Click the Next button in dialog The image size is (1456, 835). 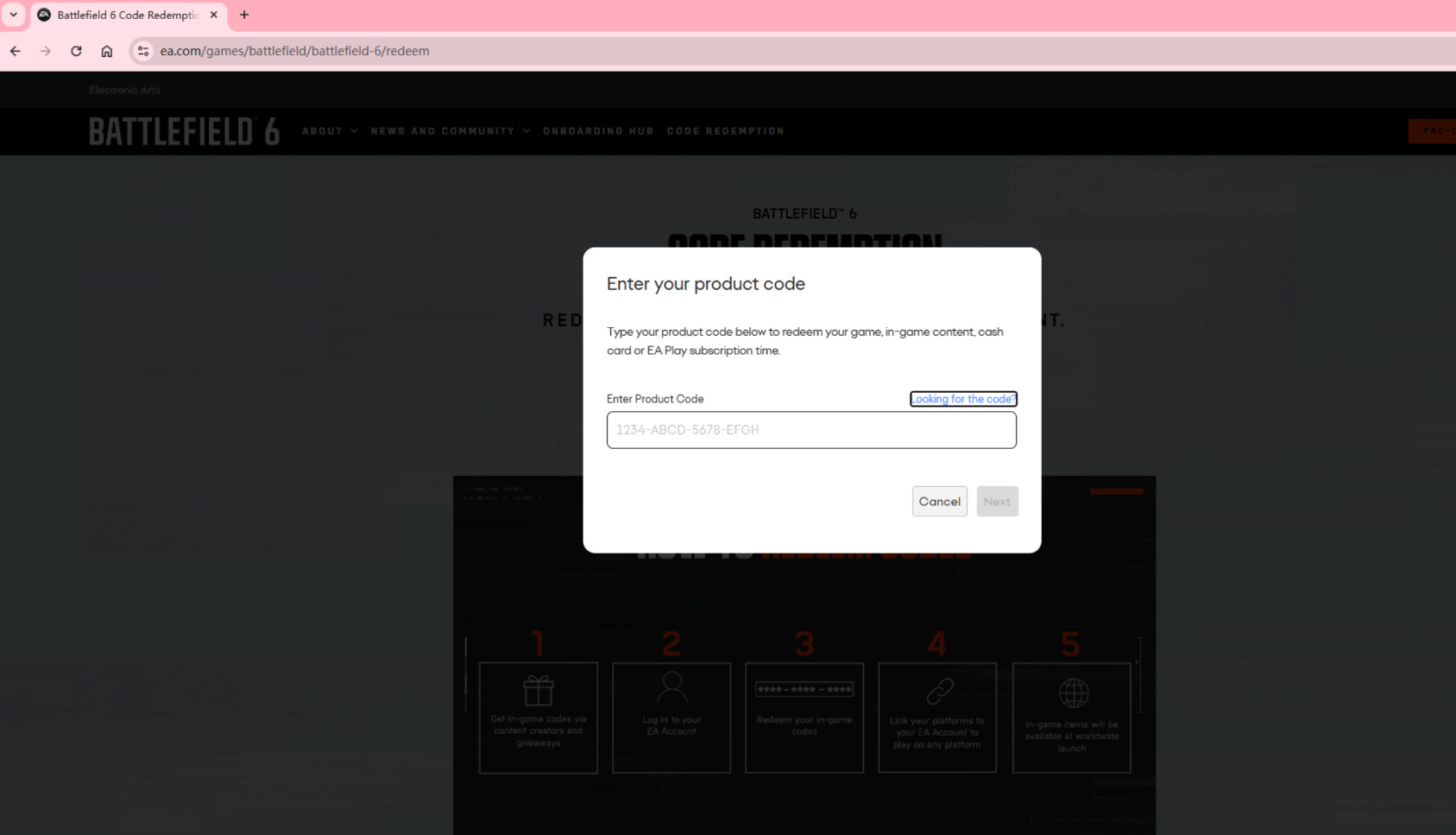pos(997,502)
